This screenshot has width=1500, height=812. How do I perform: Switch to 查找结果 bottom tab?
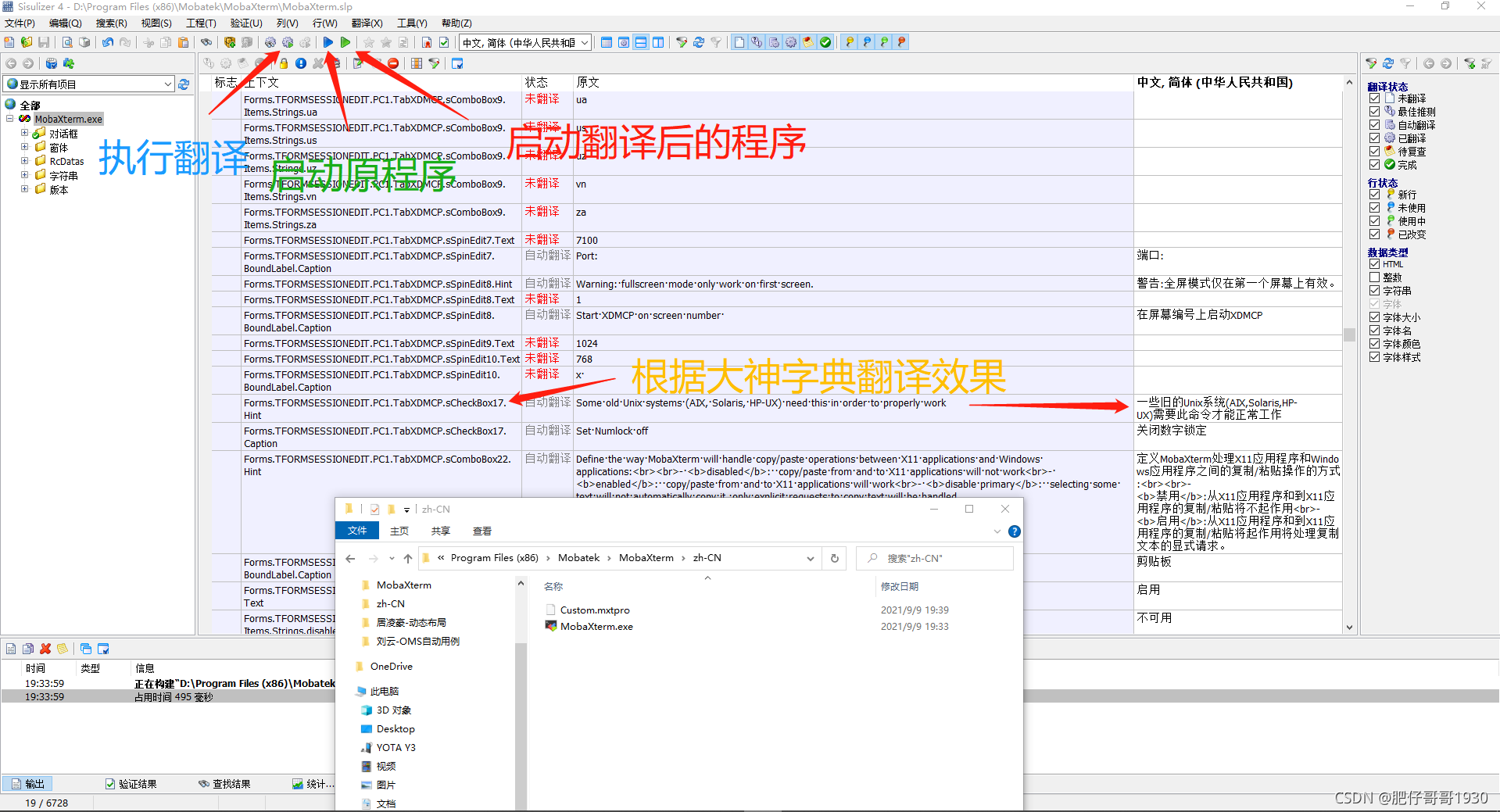coord(225,784)
